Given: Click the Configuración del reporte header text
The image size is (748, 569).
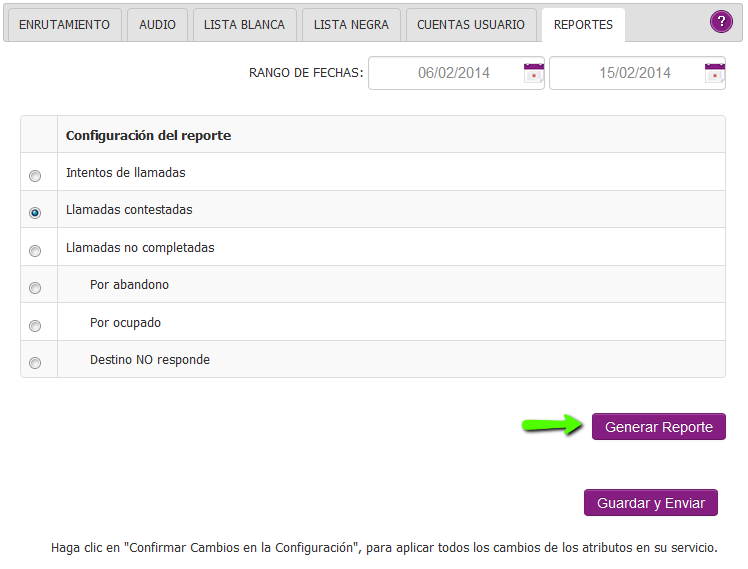Looking at the screenshot, I should [x=148, y=135].
